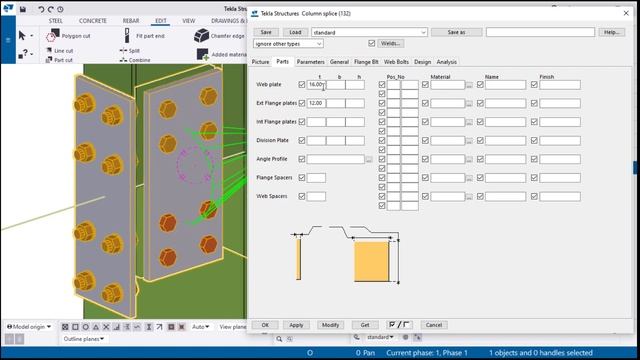Select the Fit part end tool
The height and width of the screenshot is (360, 640).
144,36
